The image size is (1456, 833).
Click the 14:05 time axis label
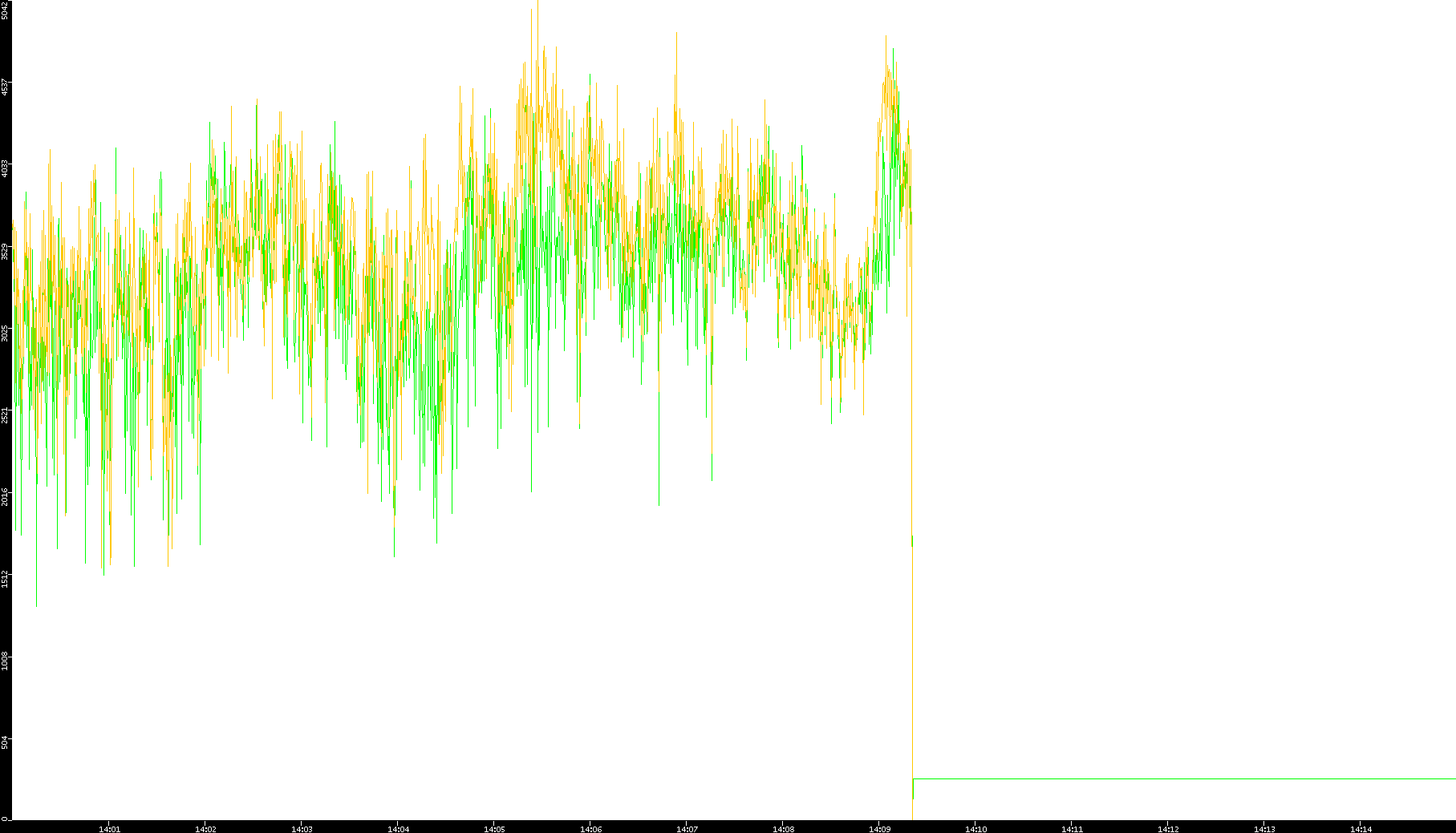494,829
